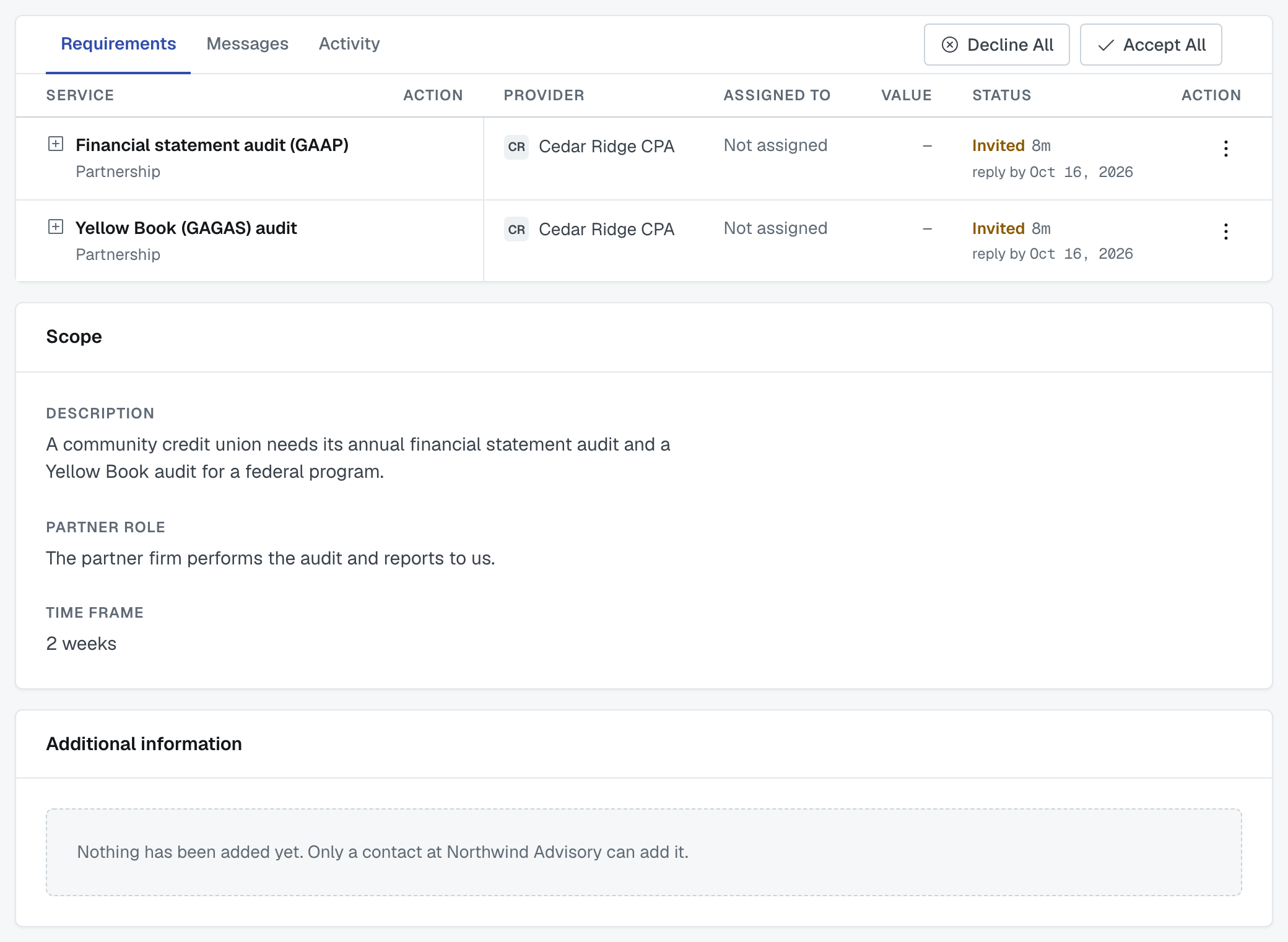Viewport: 1288px width, 942px height.
Task: Click the Decline All button
Action: [x=997, y=45]
